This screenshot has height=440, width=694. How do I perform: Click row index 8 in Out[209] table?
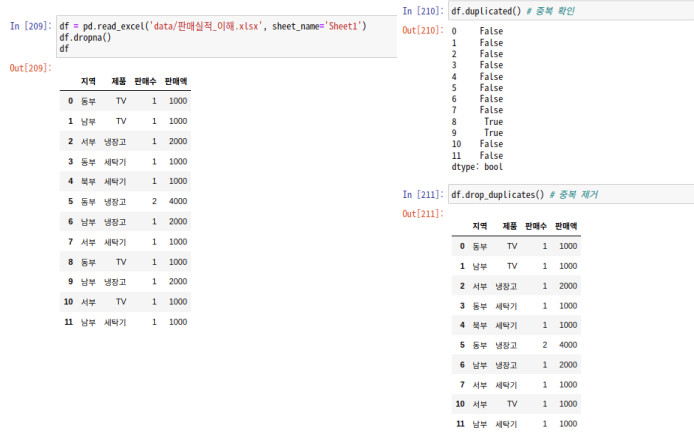[x=70, y=262]
